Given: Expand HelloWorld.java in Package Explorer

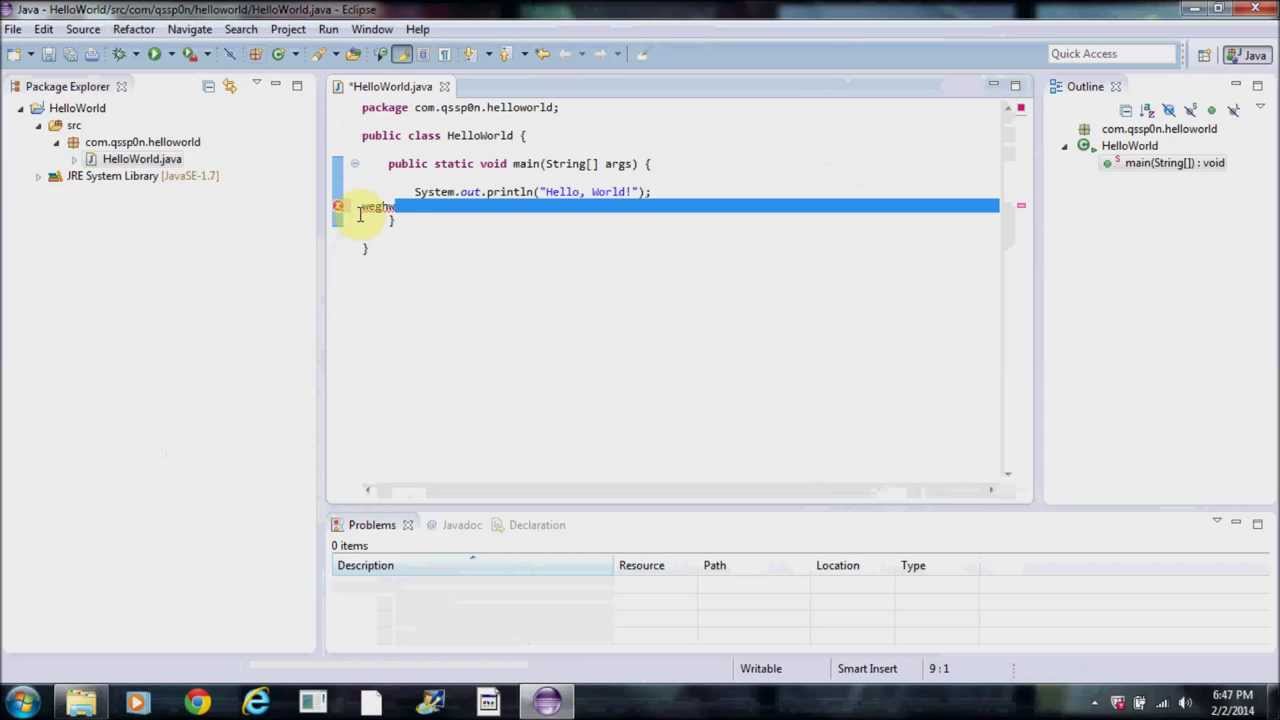Looking at the screenshot, I should pyautogui.click(x=74, y=159).
